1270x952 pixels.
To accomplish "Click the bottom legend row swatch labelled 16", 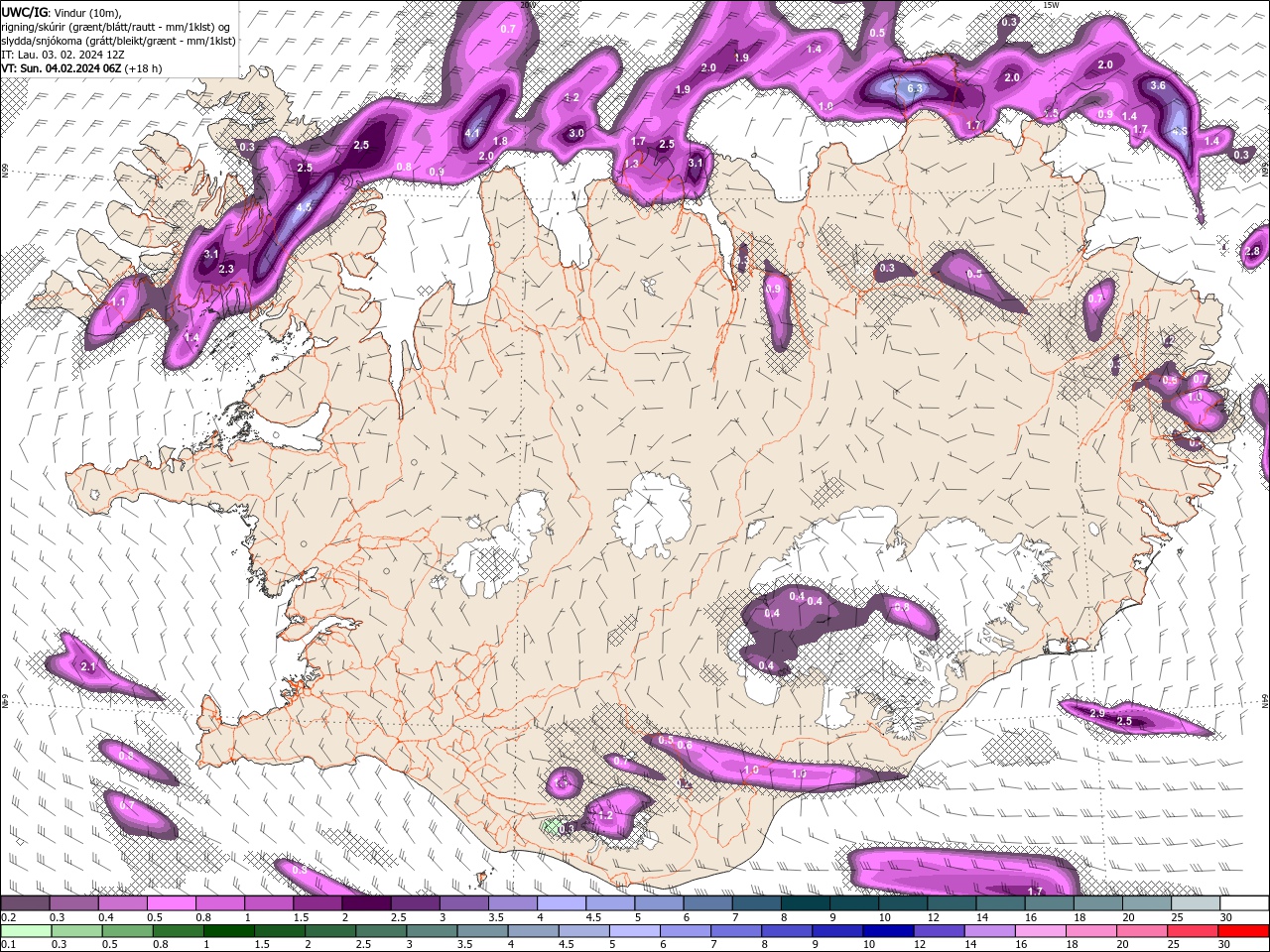I will 1041,930.
